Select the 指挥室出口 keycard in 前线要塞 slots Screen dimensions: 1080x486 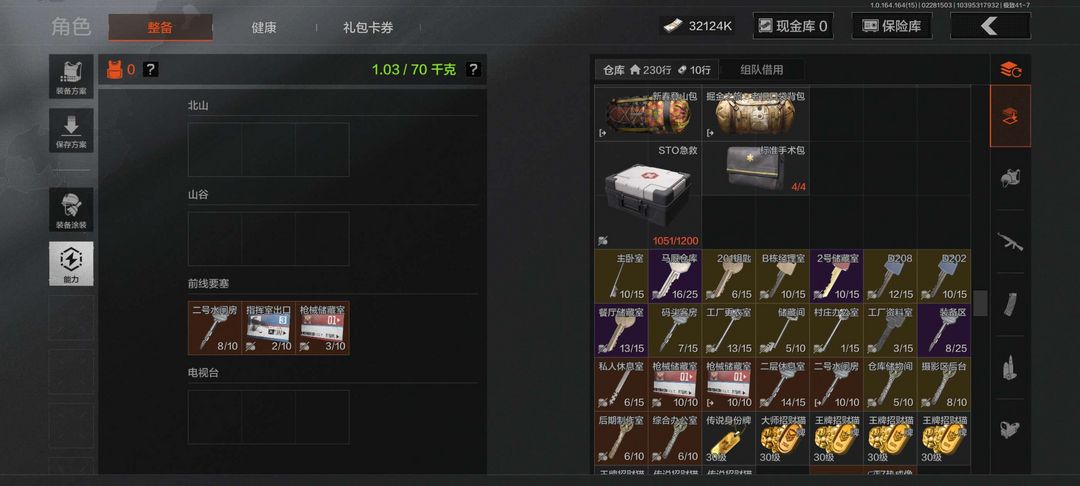pos(269,328)
